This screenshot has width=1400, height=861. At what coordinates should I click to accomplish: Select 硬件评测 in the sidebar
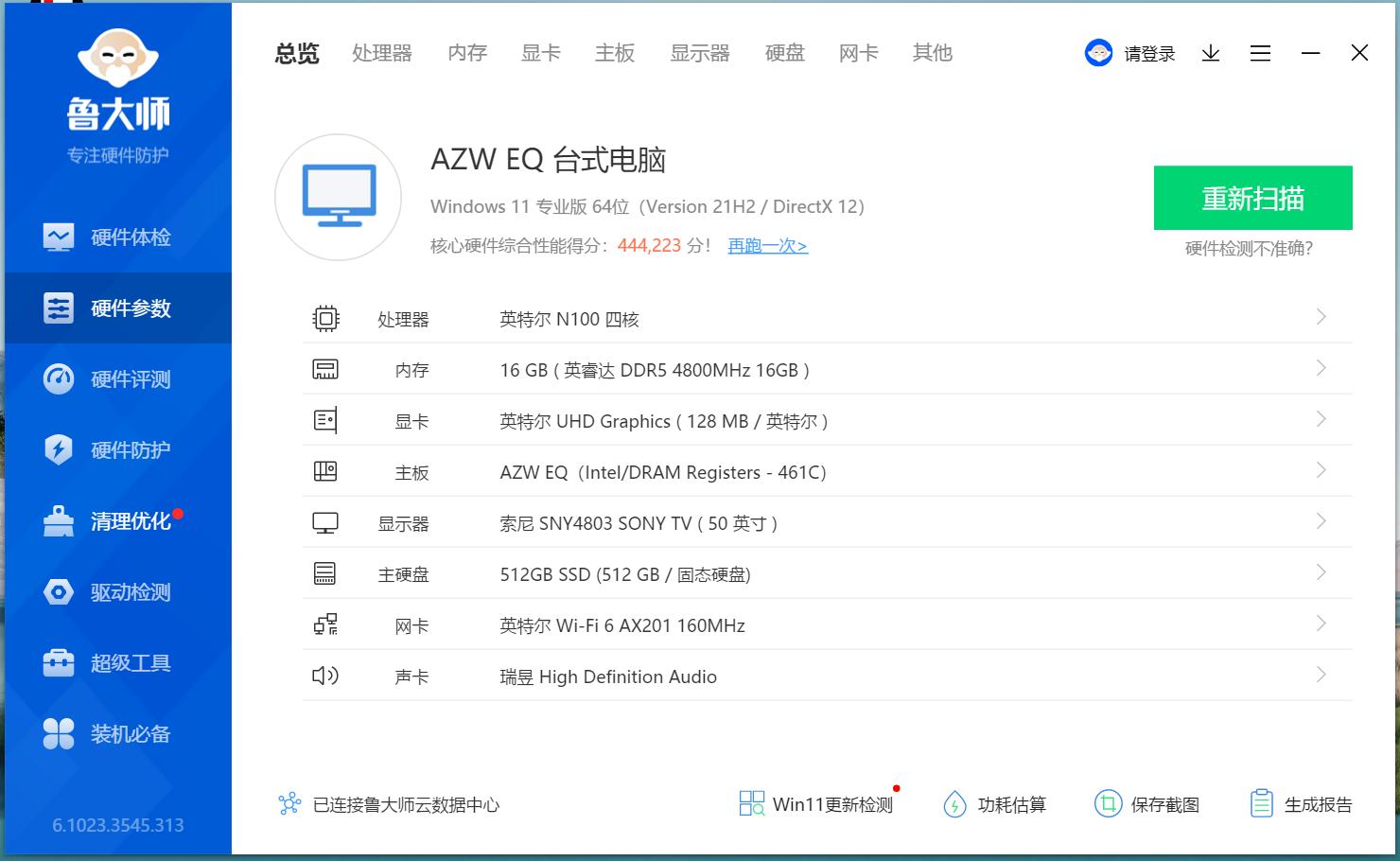coord(117,379)
